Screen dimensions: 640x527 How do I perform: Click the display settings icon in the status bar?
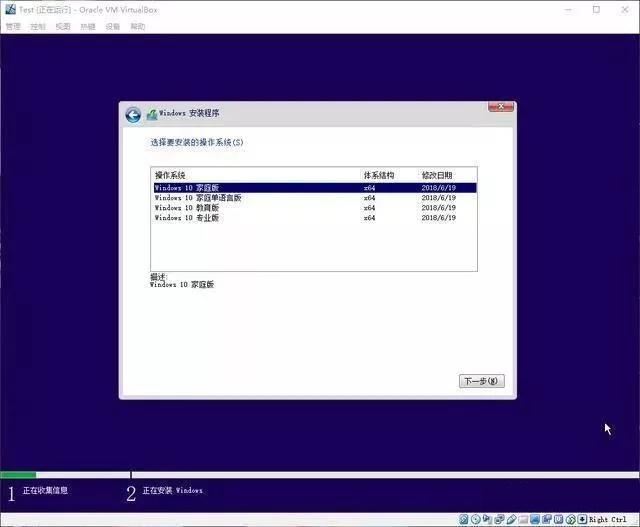535,519
